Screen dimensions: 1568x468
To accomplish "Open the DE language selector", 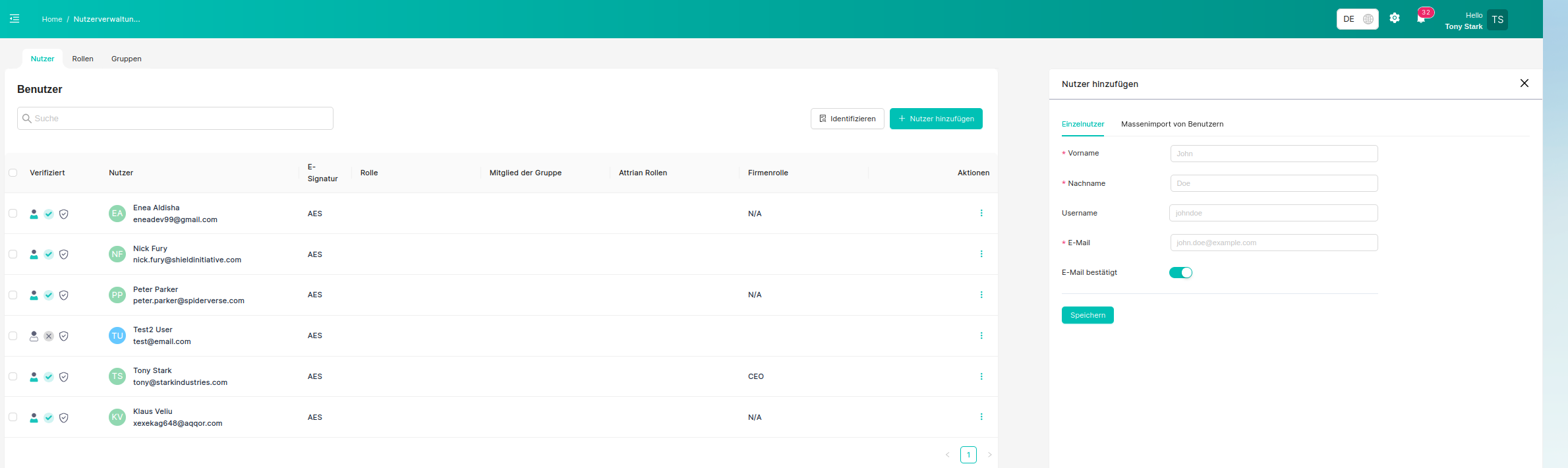I will tap(1357, 19).
